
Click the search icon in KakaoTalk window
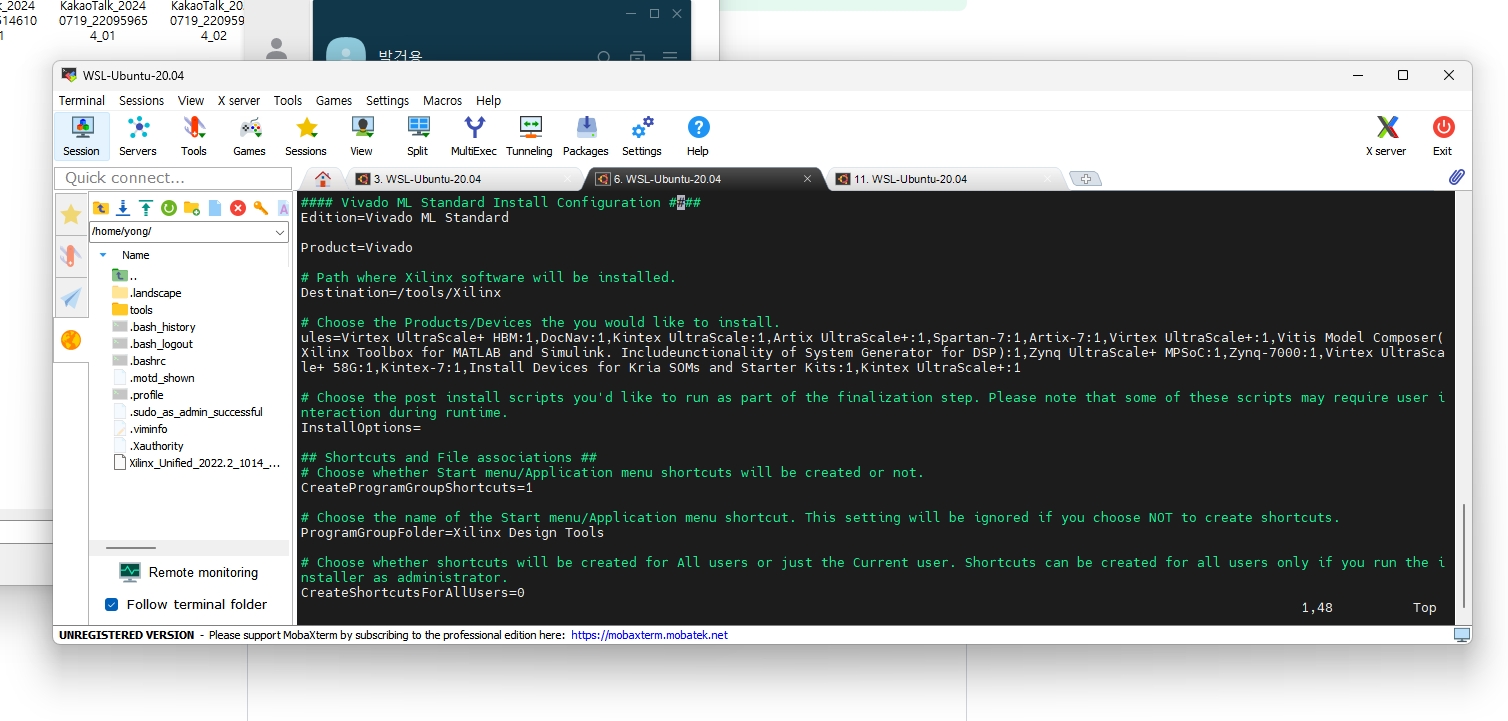point(604,57)
